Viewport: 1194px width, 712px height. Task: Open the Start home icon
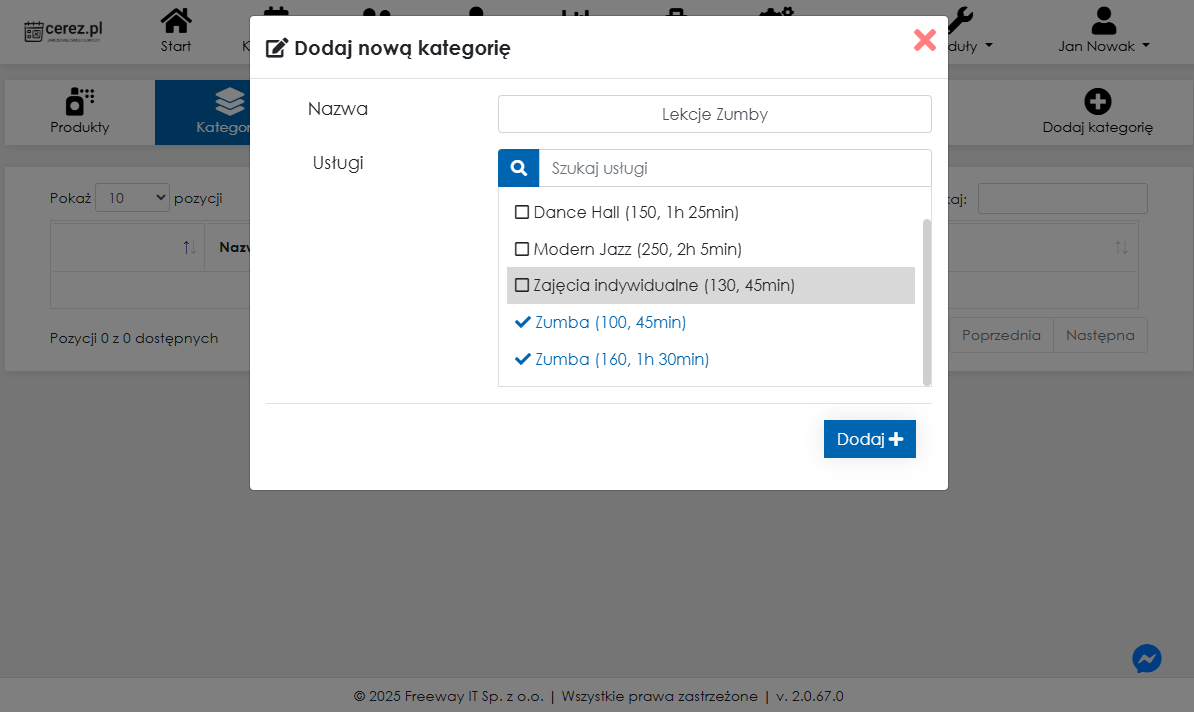176,21
